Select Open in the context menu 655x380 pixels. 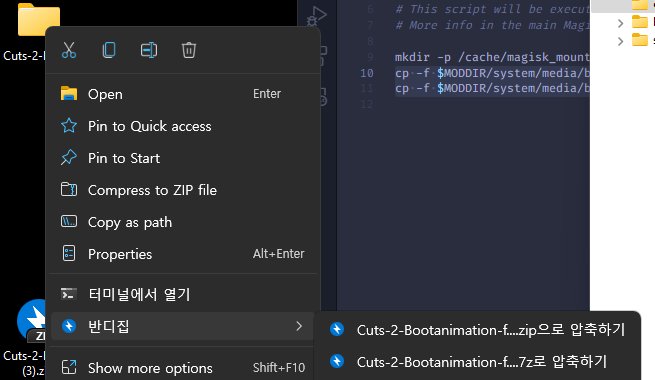coord(182,94)
